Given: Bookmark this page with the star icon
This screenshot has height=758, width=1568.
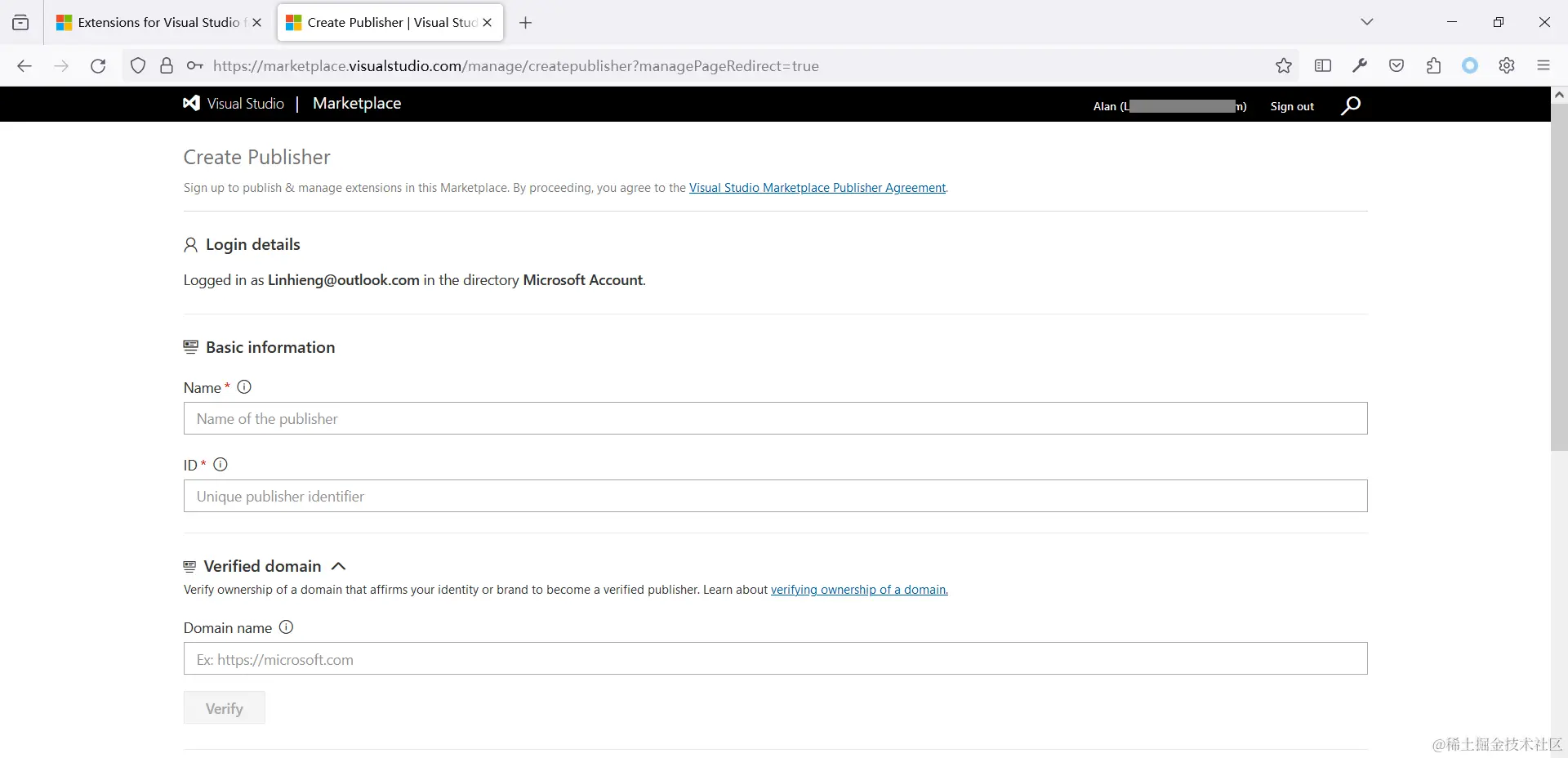Looking at the screenshot, I should click(1284, 66).
